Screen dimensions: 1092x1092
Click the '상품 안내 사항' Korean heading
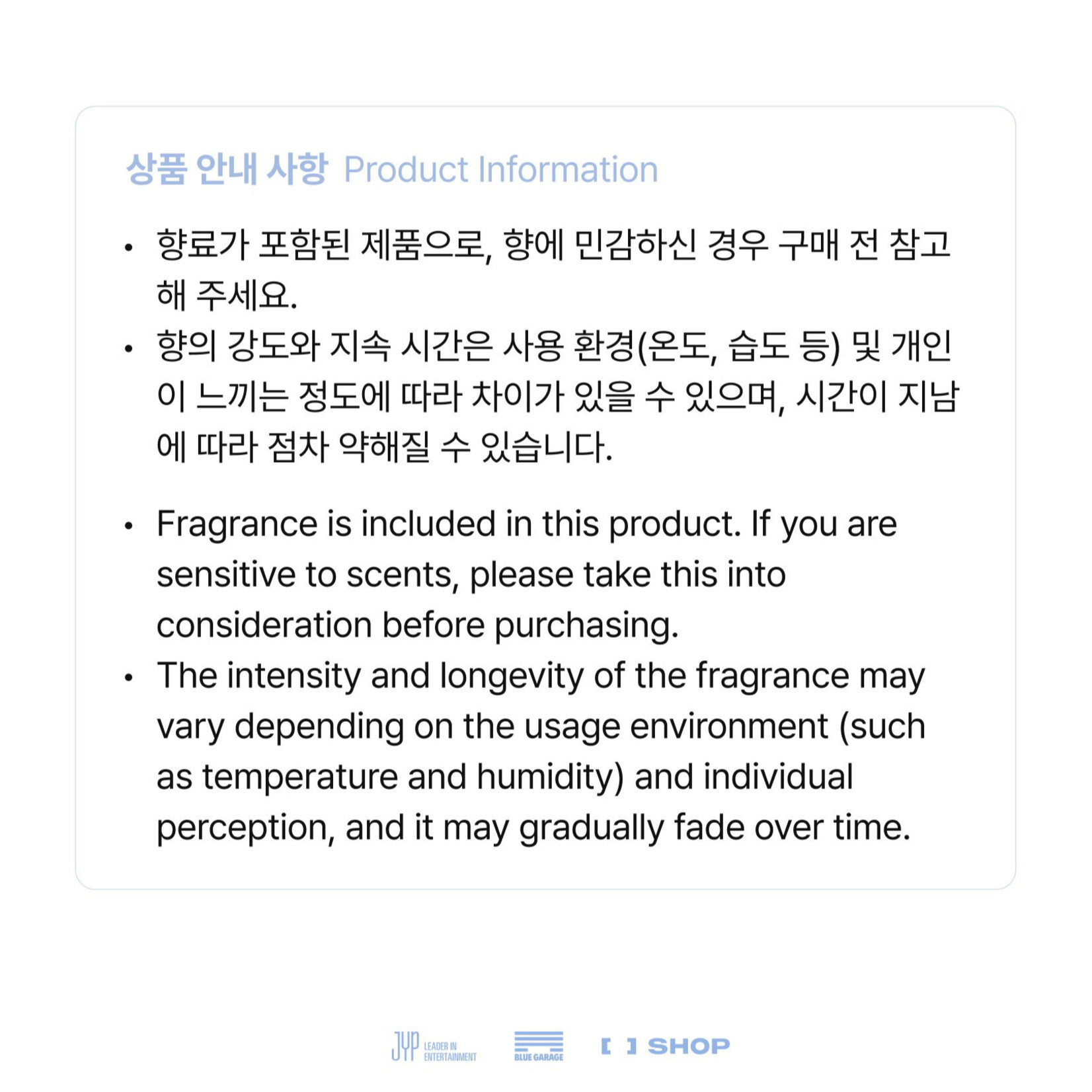[x=227, y=169]
